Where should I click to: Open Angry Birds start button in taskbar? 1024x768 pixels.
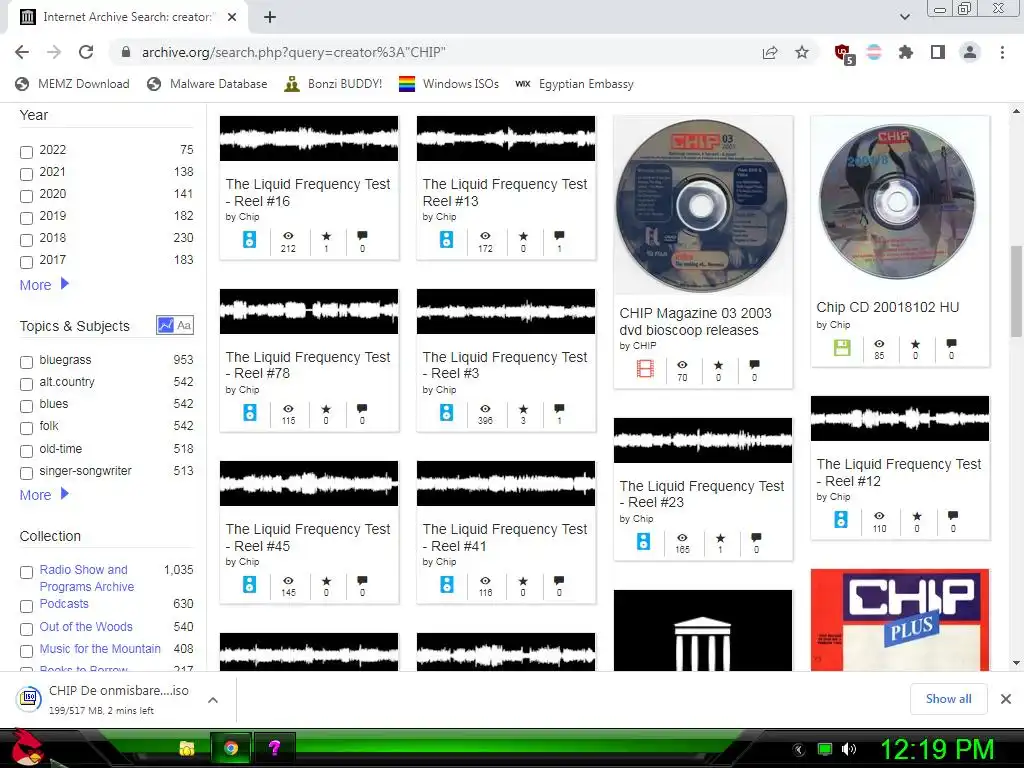coord(26,748)
